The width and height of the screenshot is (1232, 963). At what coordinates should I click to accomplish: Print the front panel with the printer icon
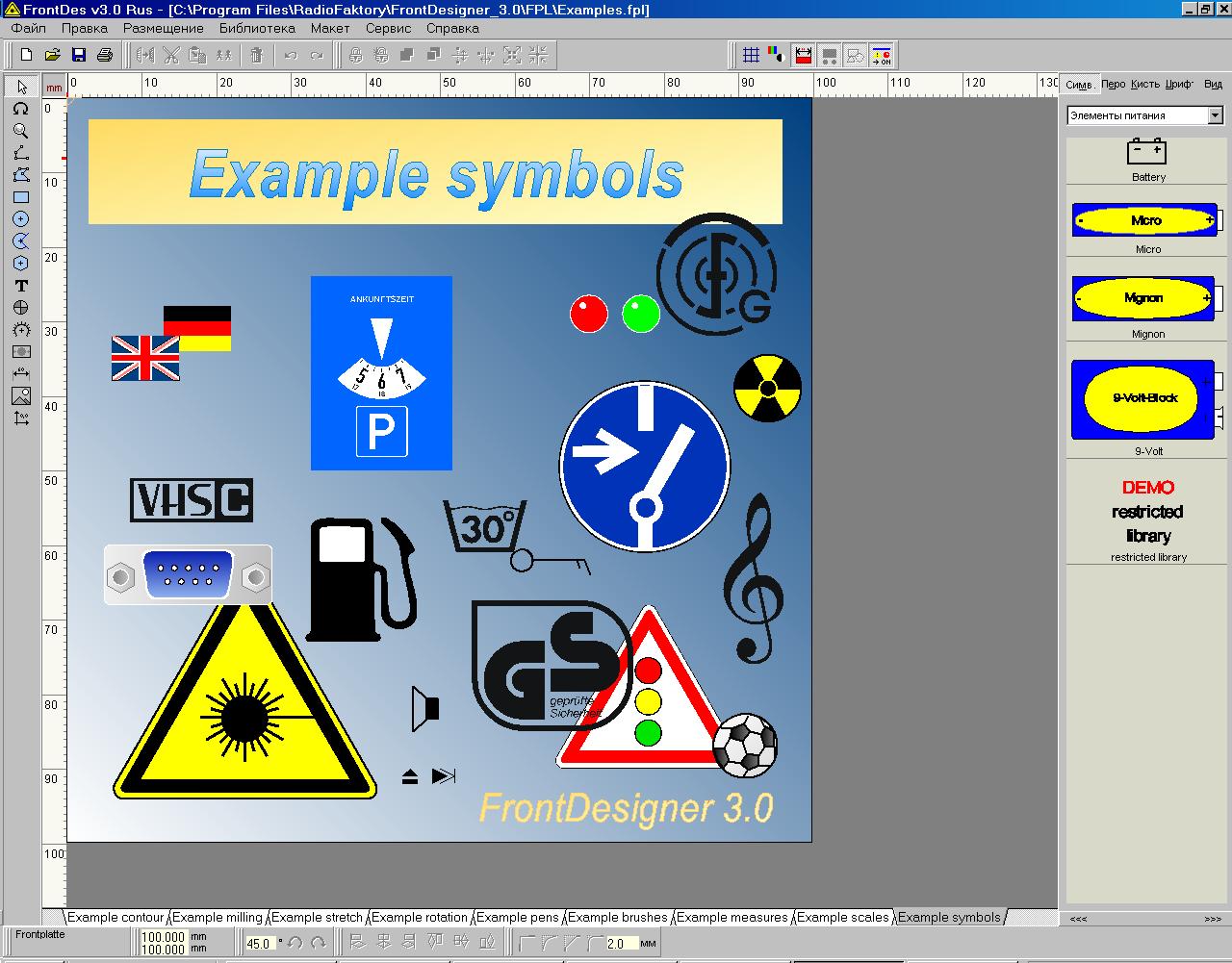[x=105, y=55]
